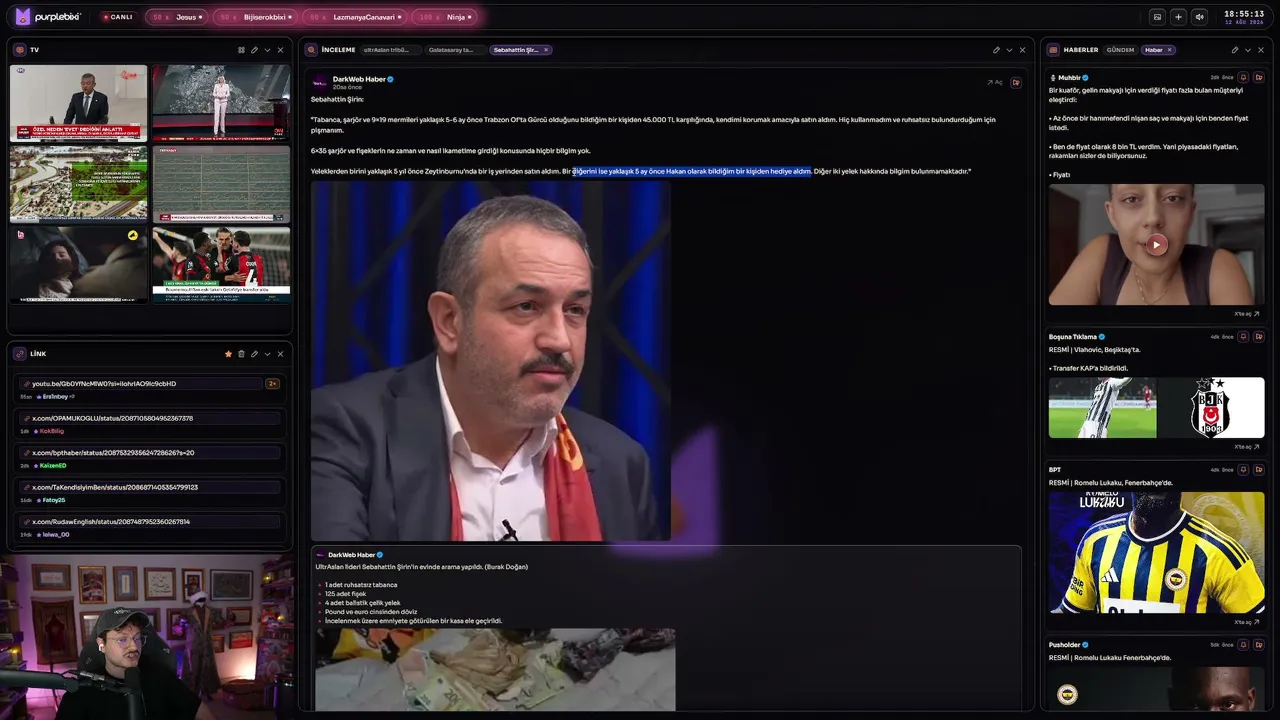
Task: Click the Aç open link on DarkWeb post
Action: (995, 83)
